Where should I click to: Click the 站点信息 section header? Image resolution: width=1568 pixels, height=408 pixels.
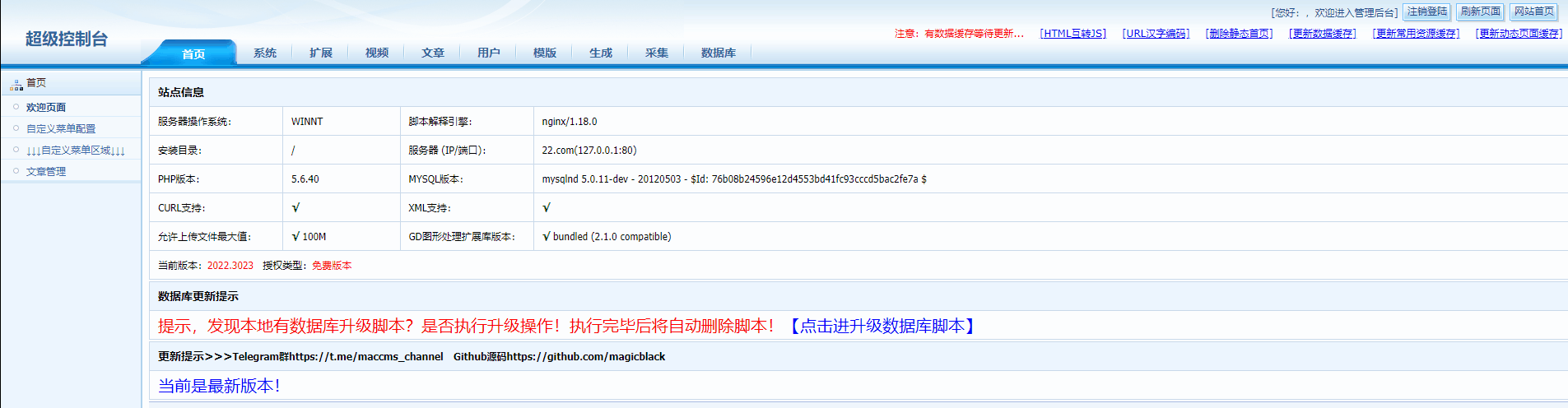pyautogui.click(x=181, y=93)
